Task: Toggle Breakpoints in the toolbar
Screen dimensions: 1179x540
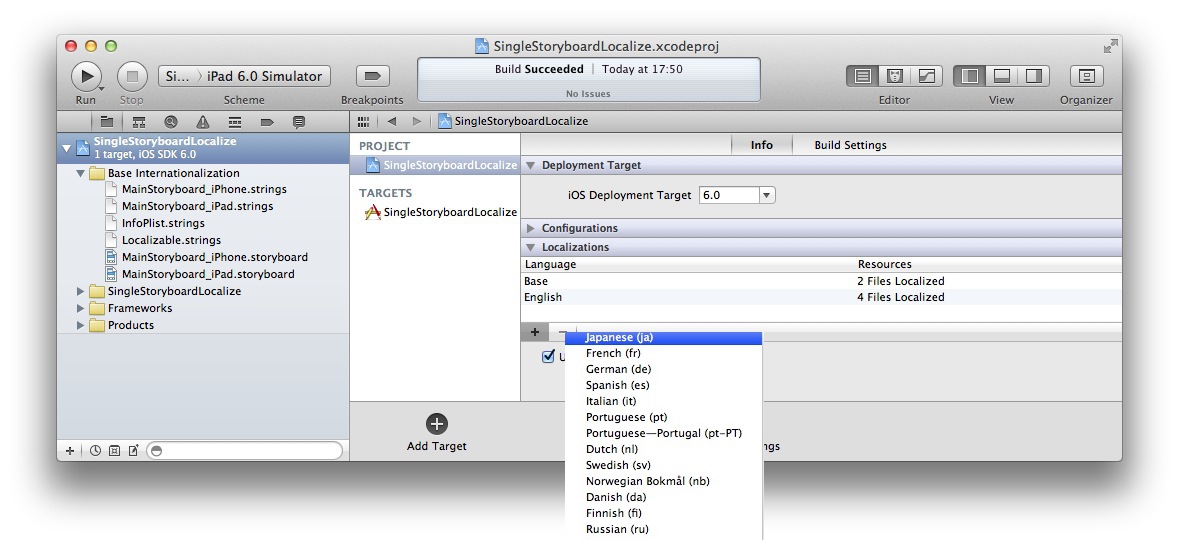Action: pyautogui.click(x=372, y=76)
